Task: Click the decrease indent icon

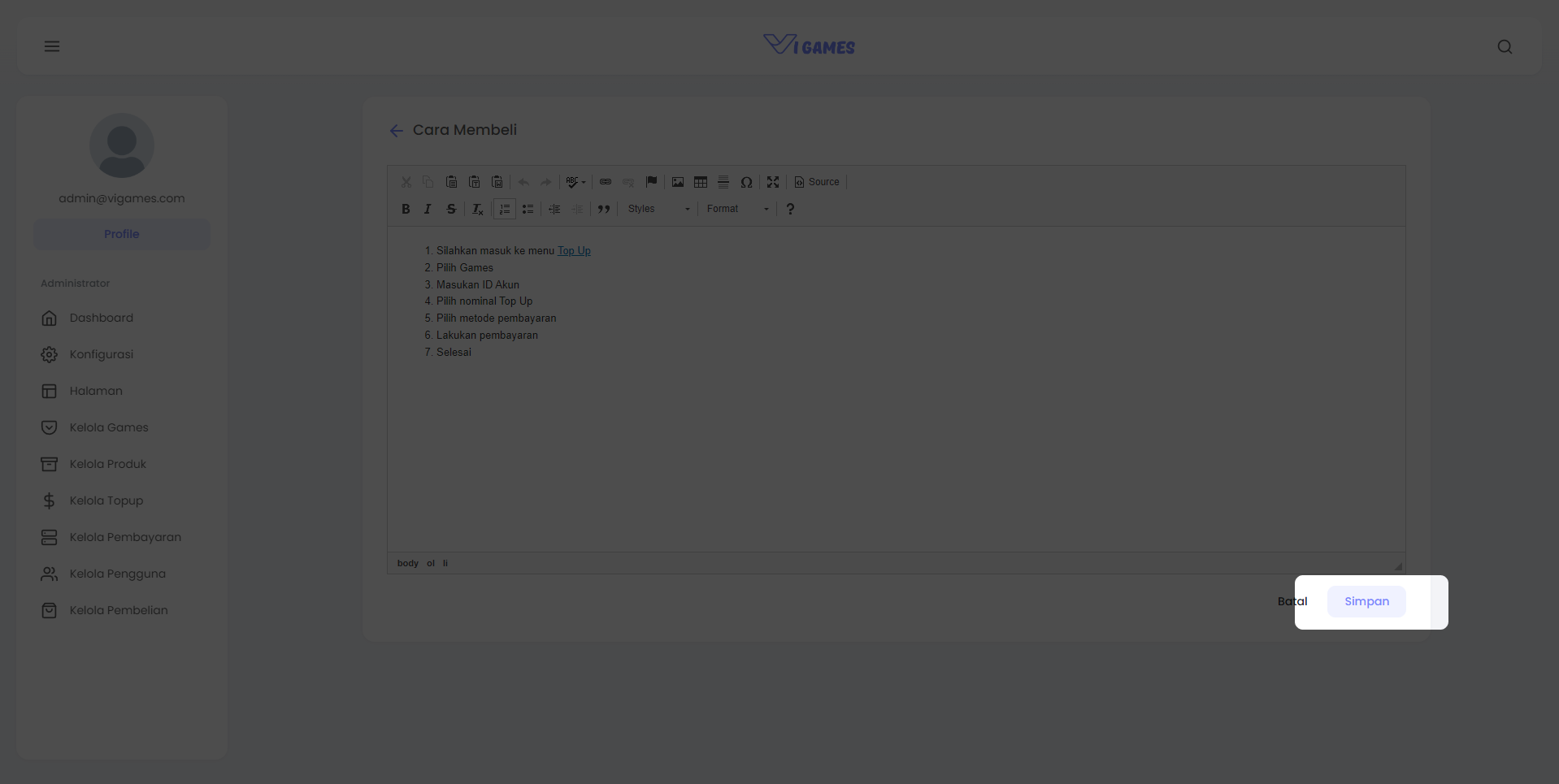Action: pos(554,209)
